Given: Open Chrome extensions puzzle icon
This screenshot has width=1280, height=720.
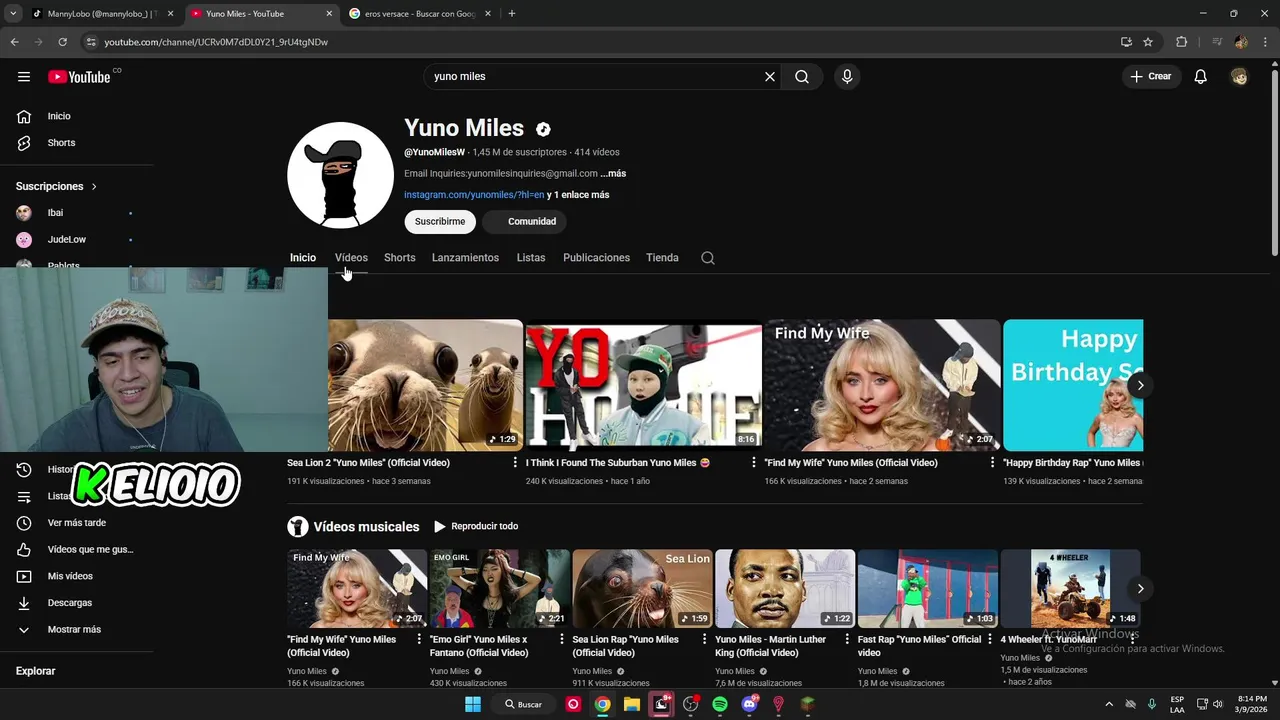Looking at the screenshot, I should click(x=1182, y=42).
